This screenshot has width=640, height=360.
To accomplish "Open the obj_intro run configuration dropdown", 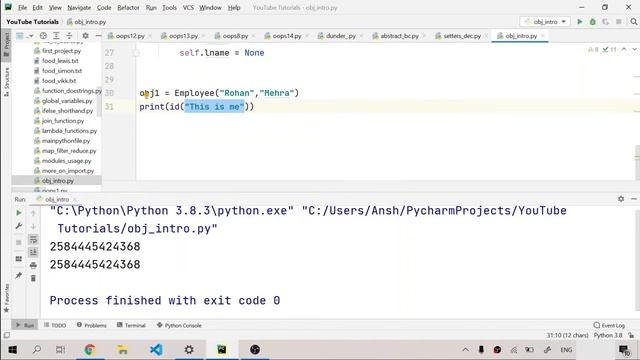I will click(545, 22).
